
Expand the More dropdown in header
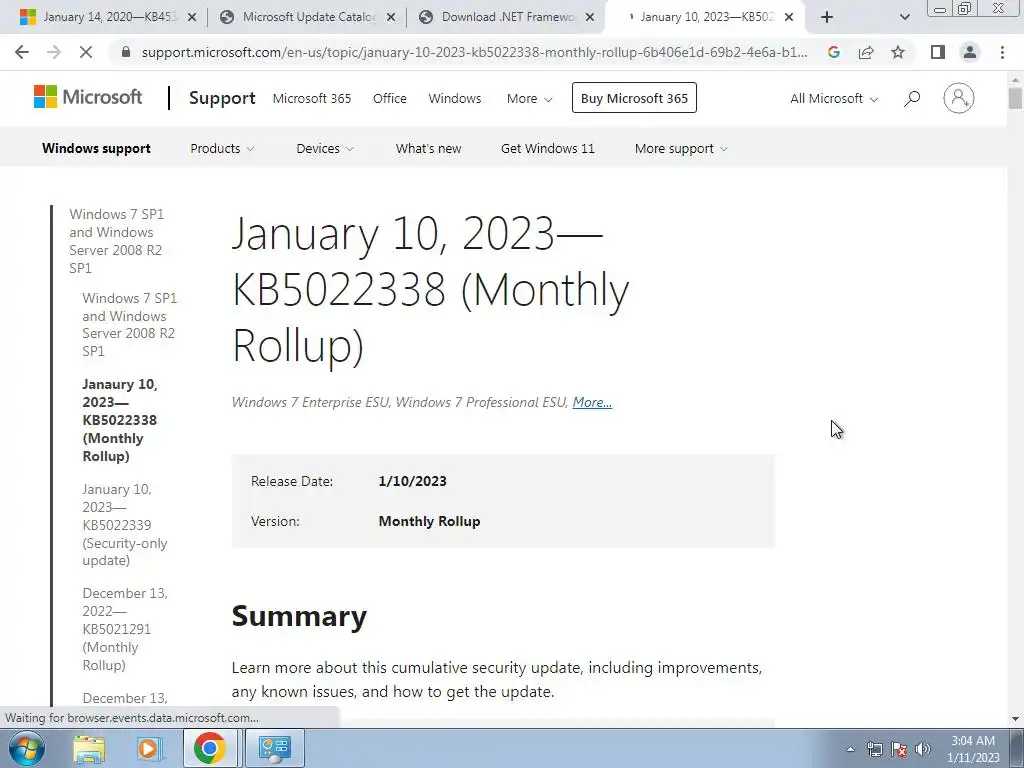click(x=529, y=99)
